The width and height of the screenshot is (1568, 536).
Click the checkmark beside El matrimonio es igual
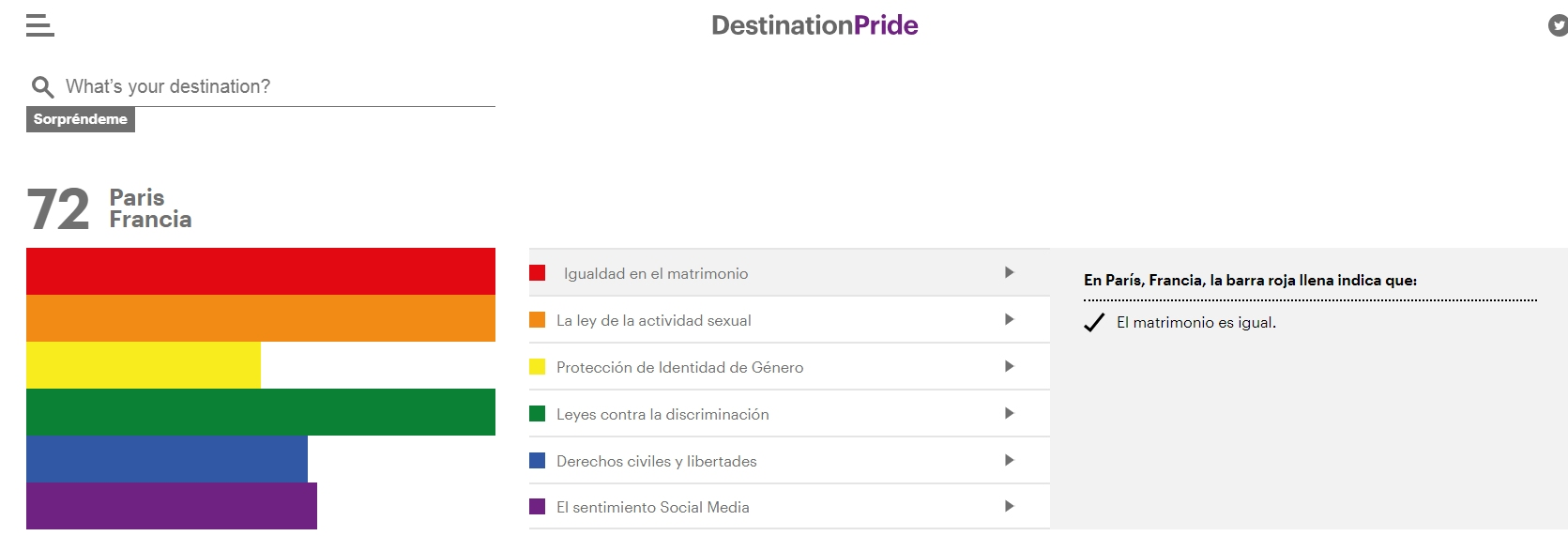click(x=1094, y=323)
